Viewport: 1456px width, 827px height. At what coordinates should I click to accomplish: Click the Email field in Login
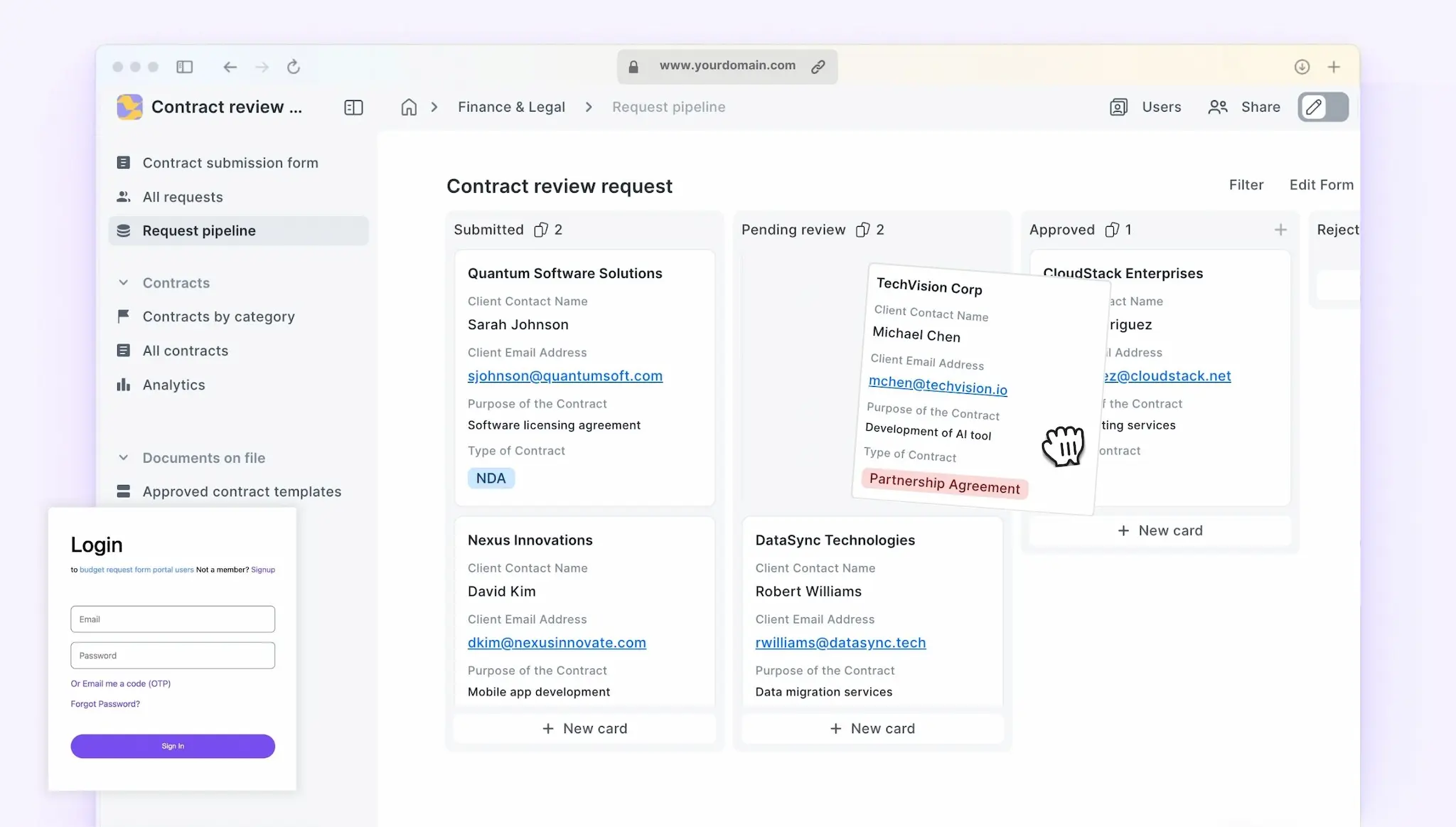pyautogui.click(x=173, y=619)
